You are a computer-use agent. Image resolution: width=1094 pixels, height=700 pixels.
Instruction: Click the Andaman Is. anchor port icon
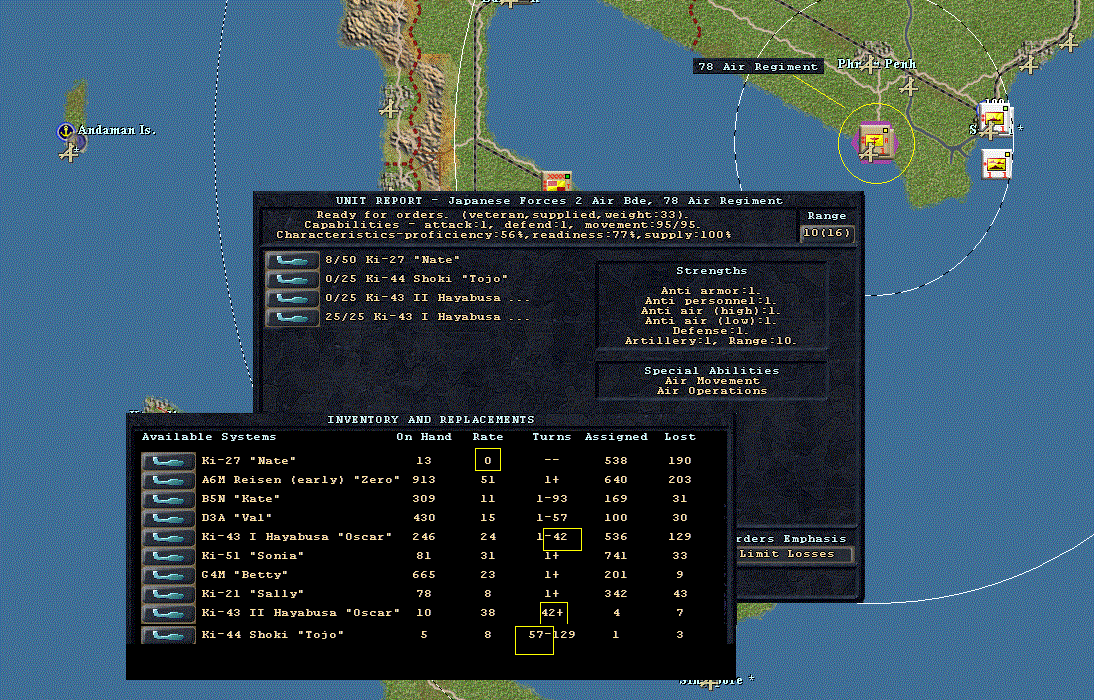(x=66, y=131)
